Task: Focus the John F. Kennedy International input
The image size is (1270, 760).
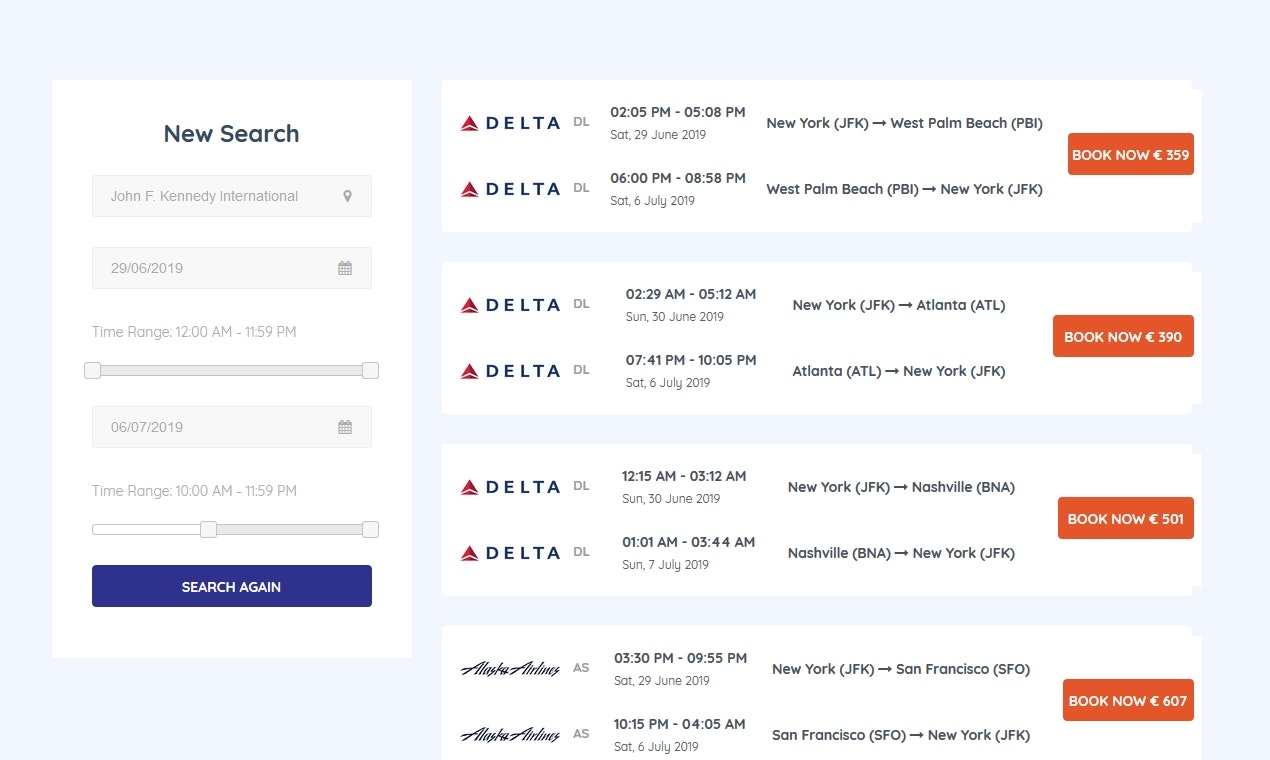Action: click(232, 196)
